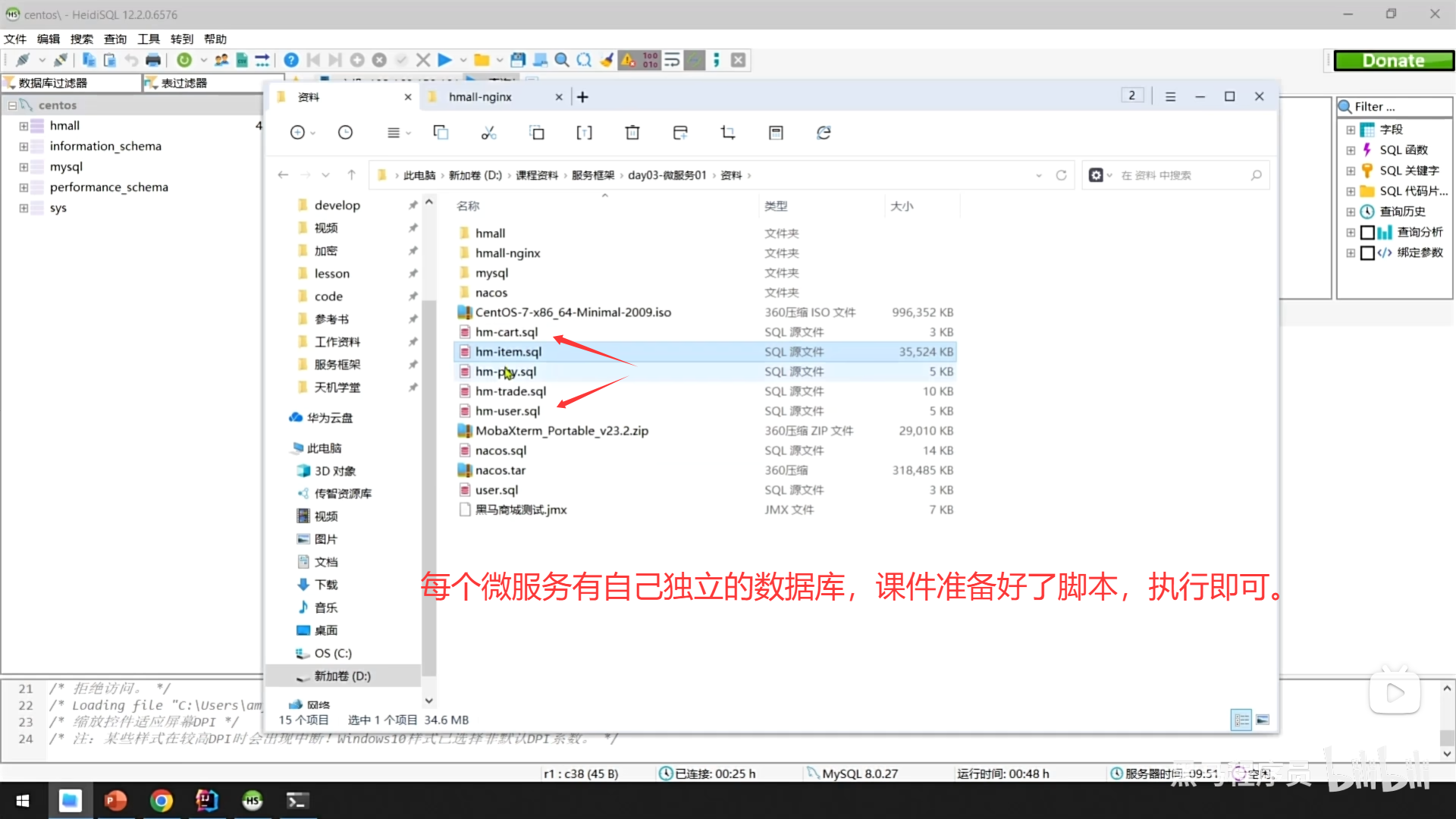Click the Cut scissors icon in Explorer
This screenshot has height=819, width=1456.
[x=488, y=132]
